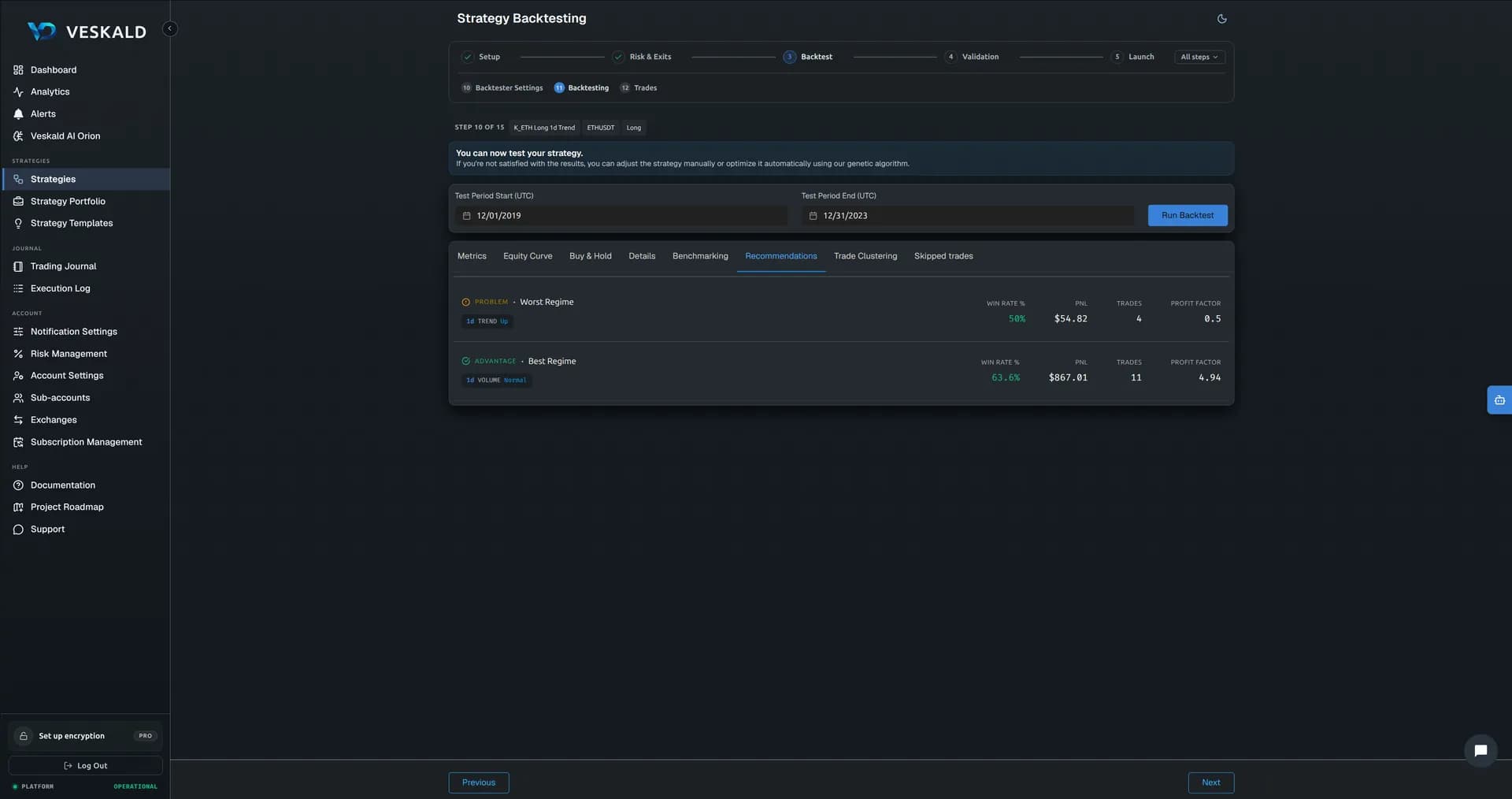Viewport: 1512px width, 799px height.
Task: Open the Notification Settings sliders icon
Action: pyautogui.click(x=18, y=332)
